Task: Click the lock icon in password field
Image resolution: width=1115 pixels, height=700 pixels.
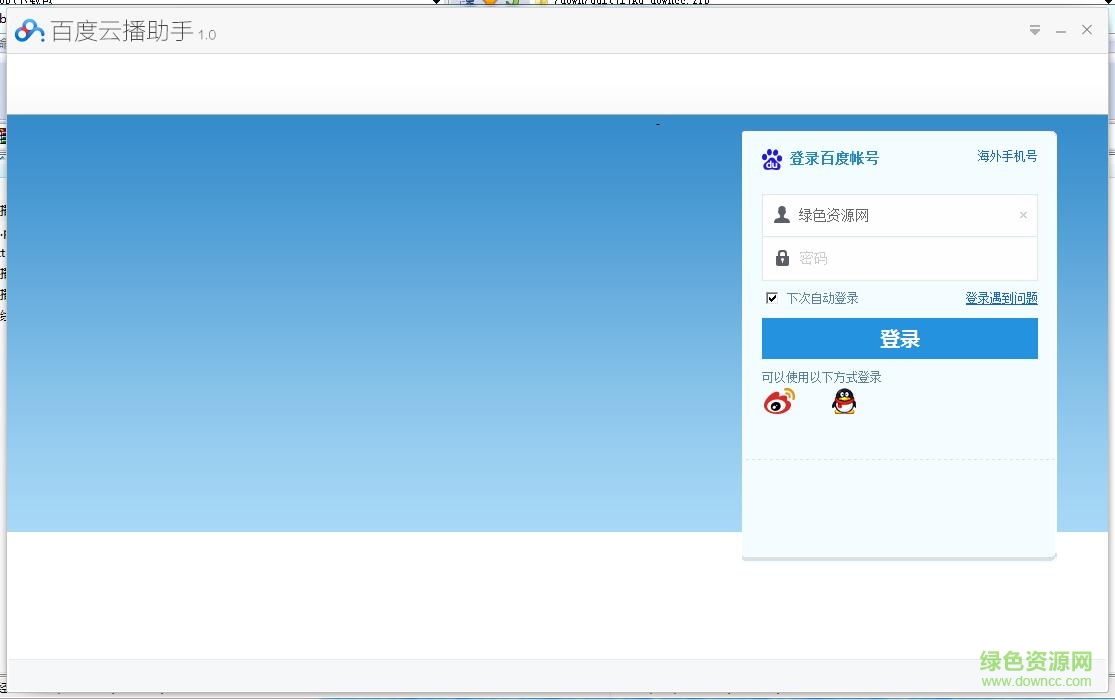Action: pyautogui.click(x=782, y=257)
